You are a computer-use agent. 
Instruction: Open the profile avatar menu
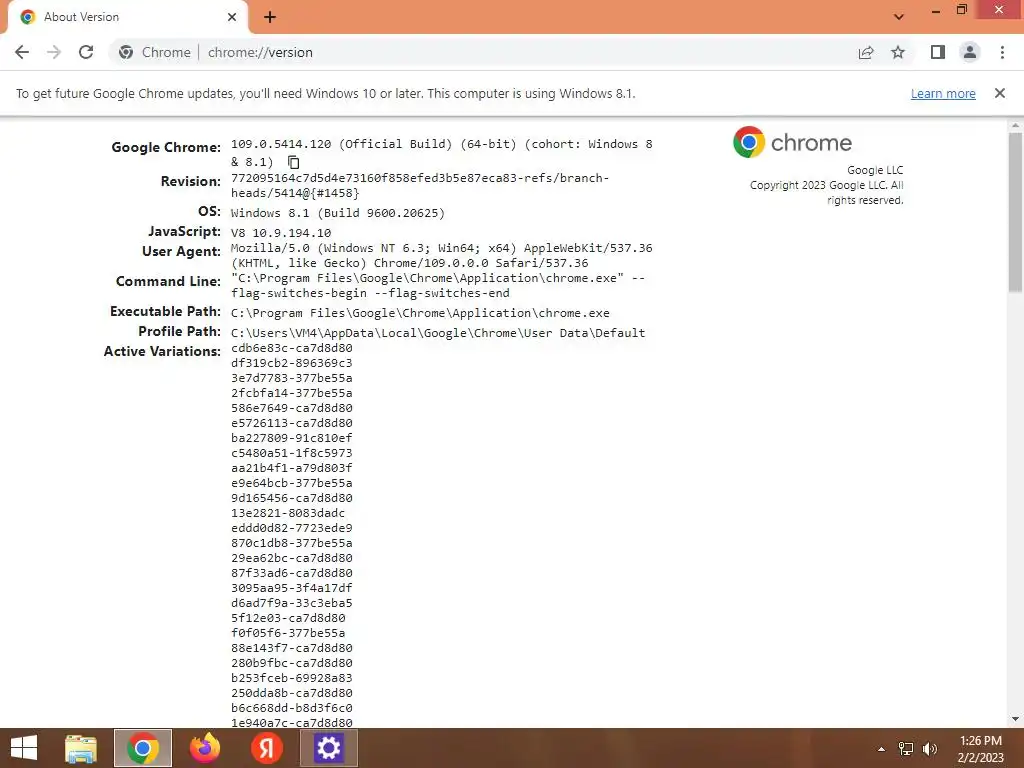(x=970, y=52)
